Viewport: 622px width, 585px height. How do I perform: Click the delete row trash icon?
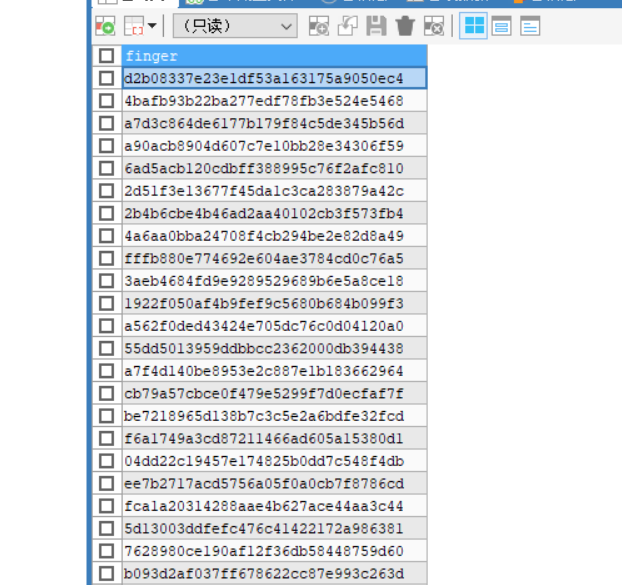coord(405,26)
